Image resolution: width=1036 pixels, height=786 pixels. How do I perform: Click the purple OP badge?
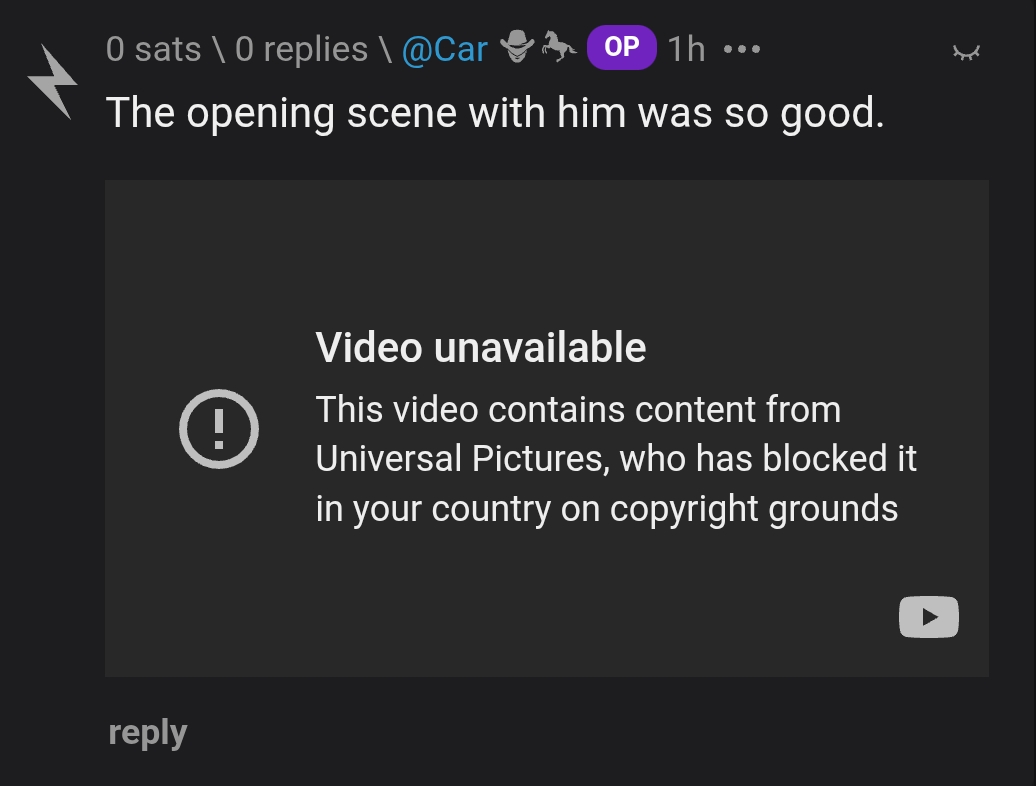click(621, 48)
